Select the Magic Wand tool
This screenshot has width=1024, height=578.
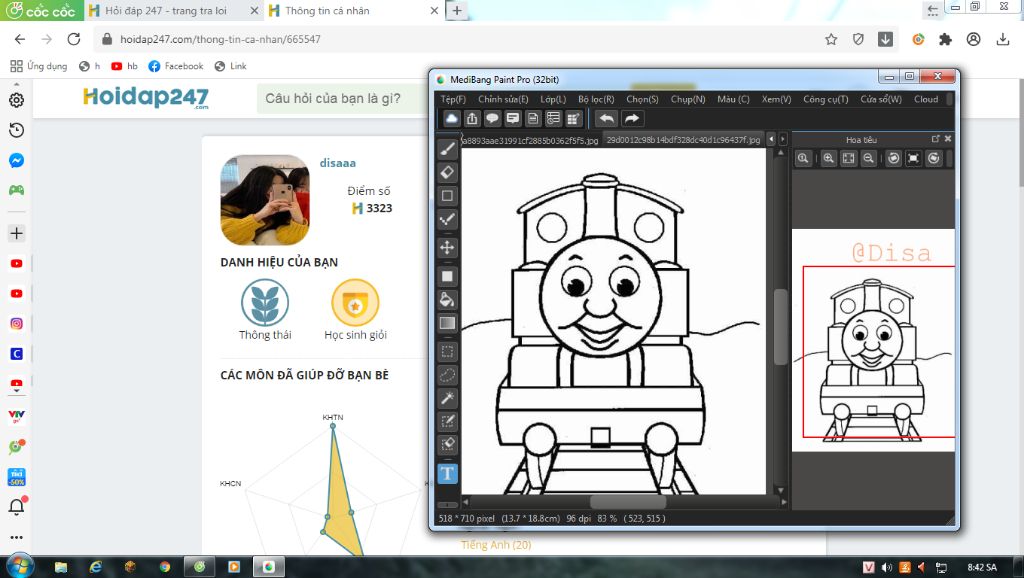(x=447, y=398)
